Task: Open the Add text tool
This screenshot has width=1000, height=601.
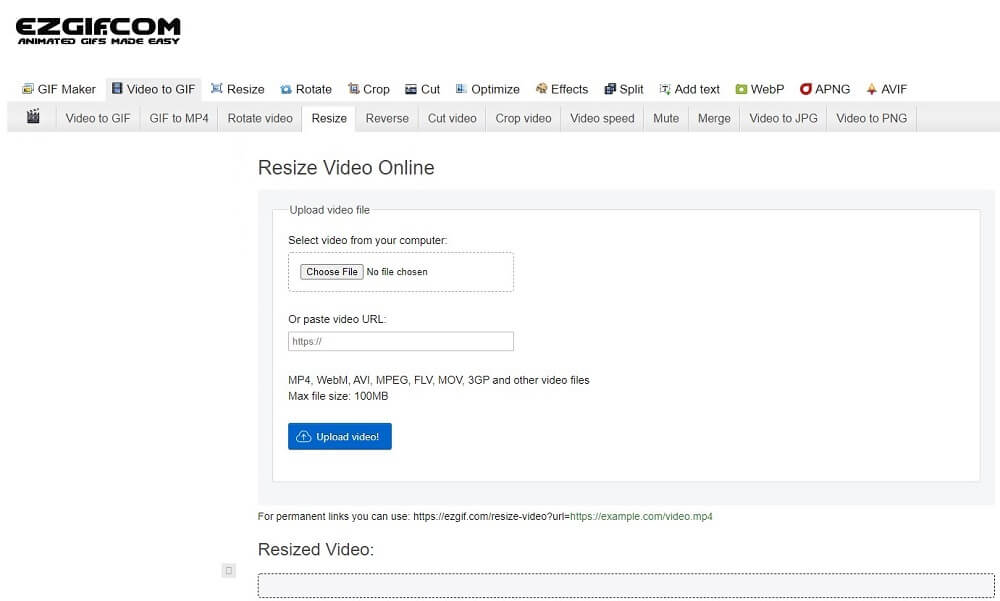Action: pos(690,89)
